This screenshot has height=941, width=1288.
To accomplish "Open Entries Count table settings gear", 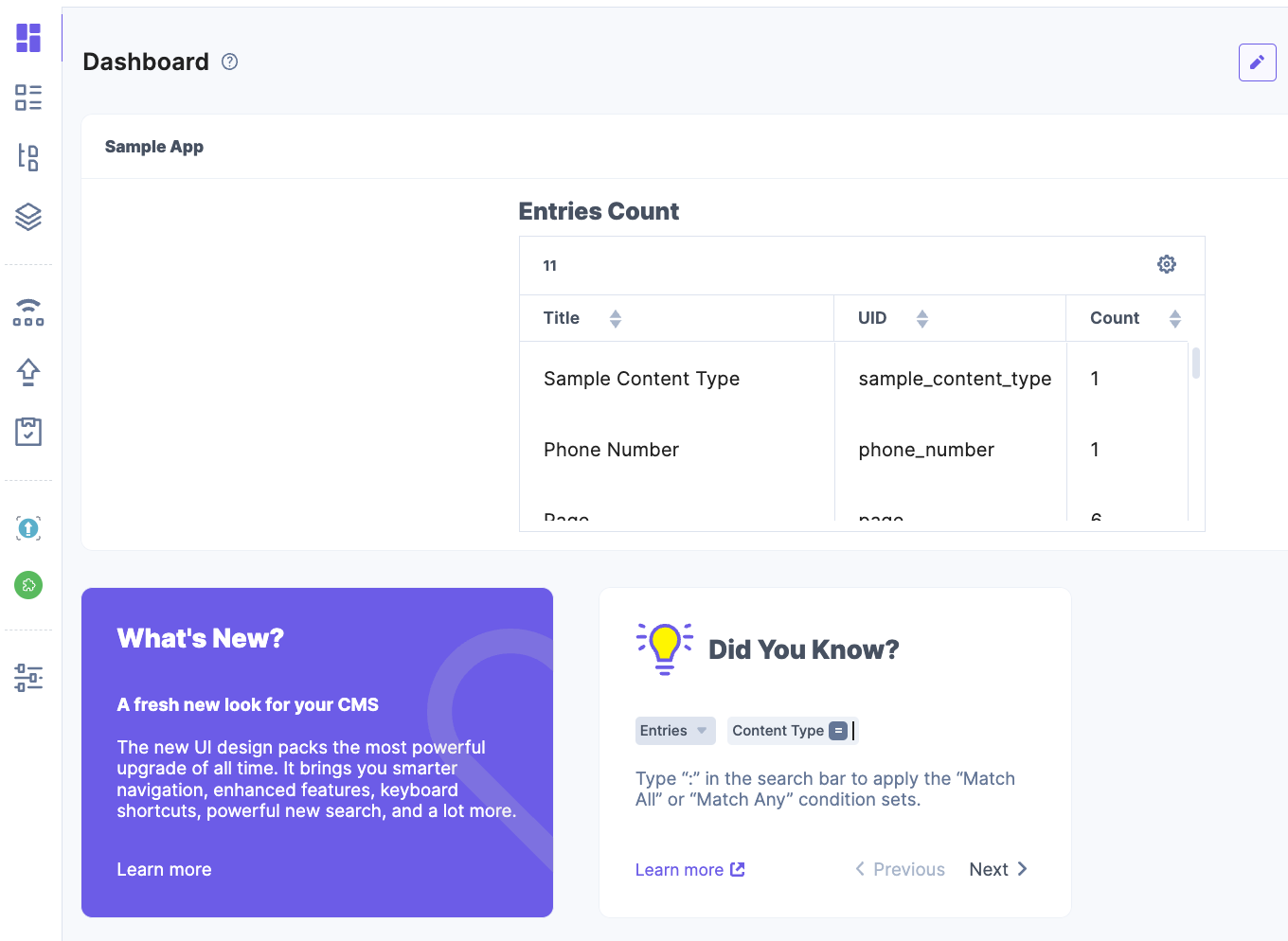I will (x=1167, y=264).
